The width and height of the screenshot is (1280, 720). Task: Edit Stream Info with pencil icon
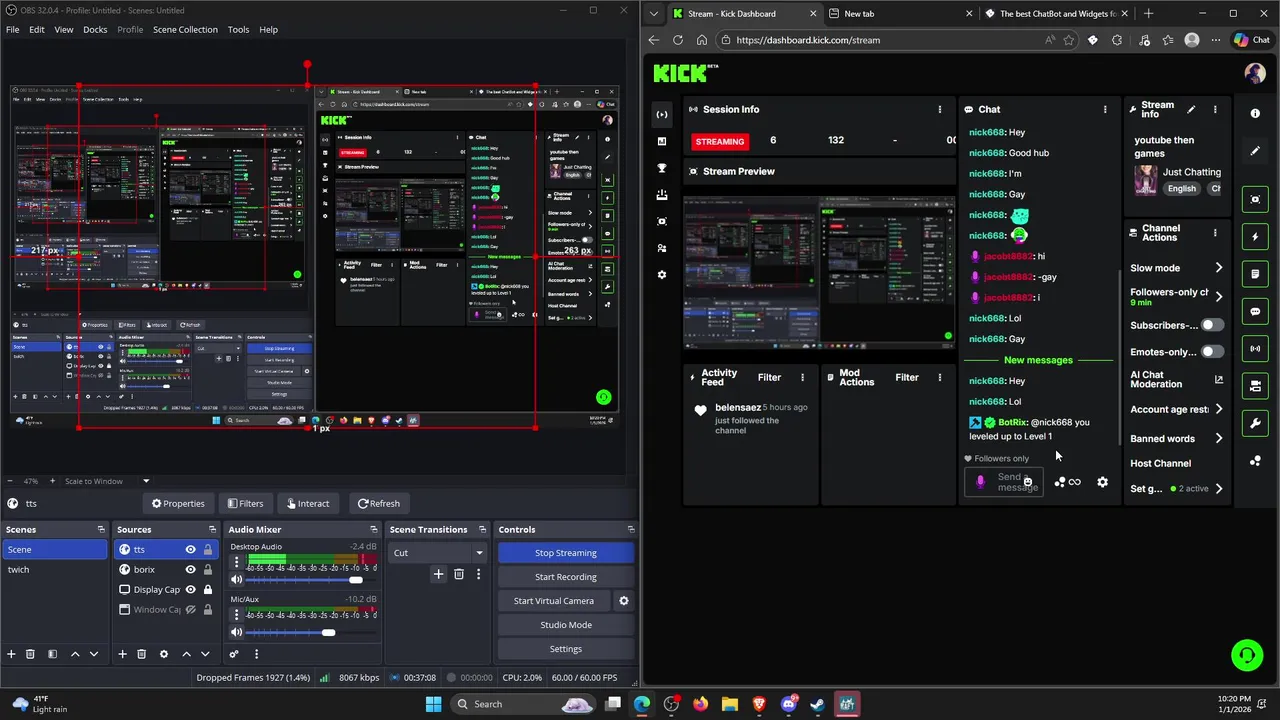coord(1191,109)
